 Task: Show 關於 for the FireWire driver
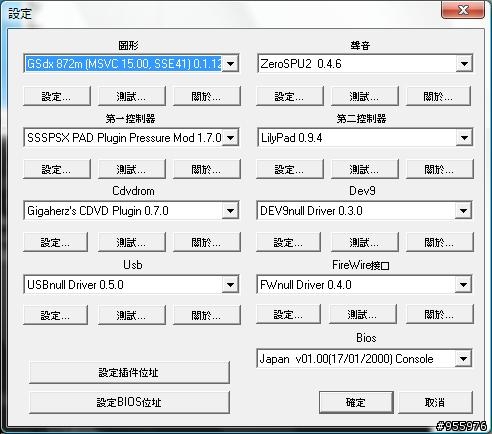pyautogui.click(x=440, y=314)
